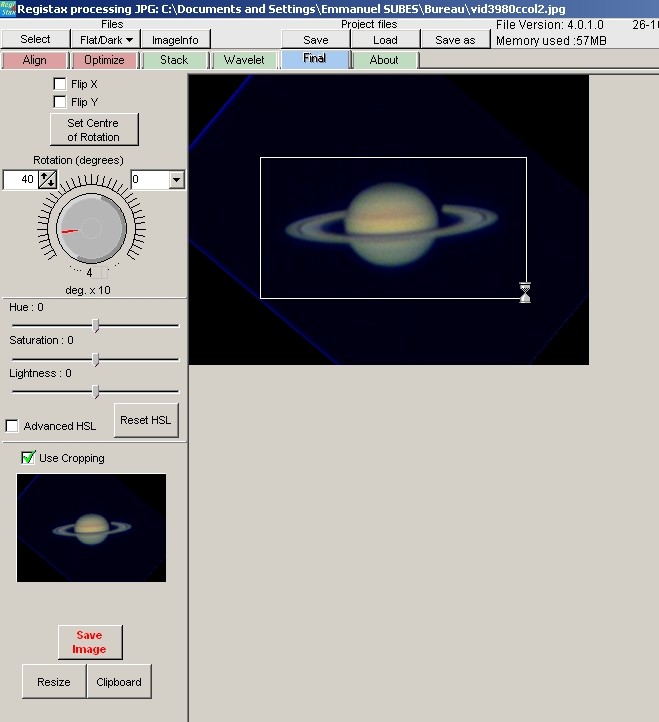Click the project Load button

385,40
